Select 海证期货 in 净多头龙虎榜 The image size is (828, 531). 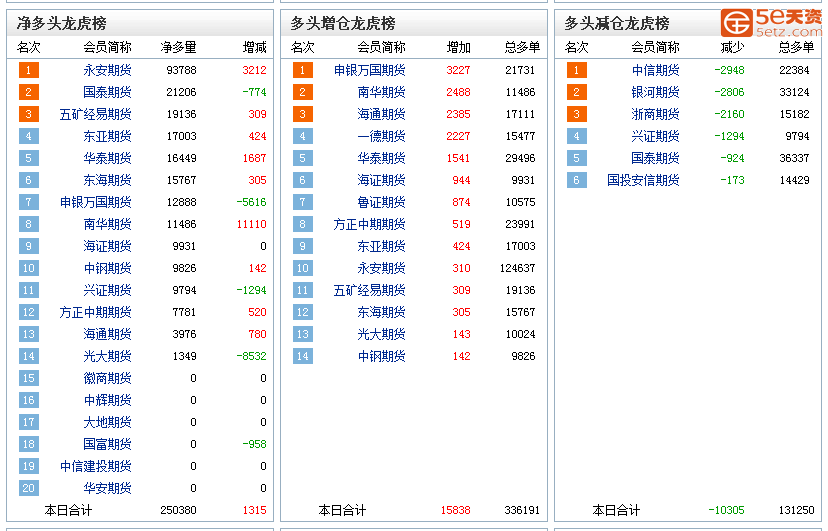(107, 246)
